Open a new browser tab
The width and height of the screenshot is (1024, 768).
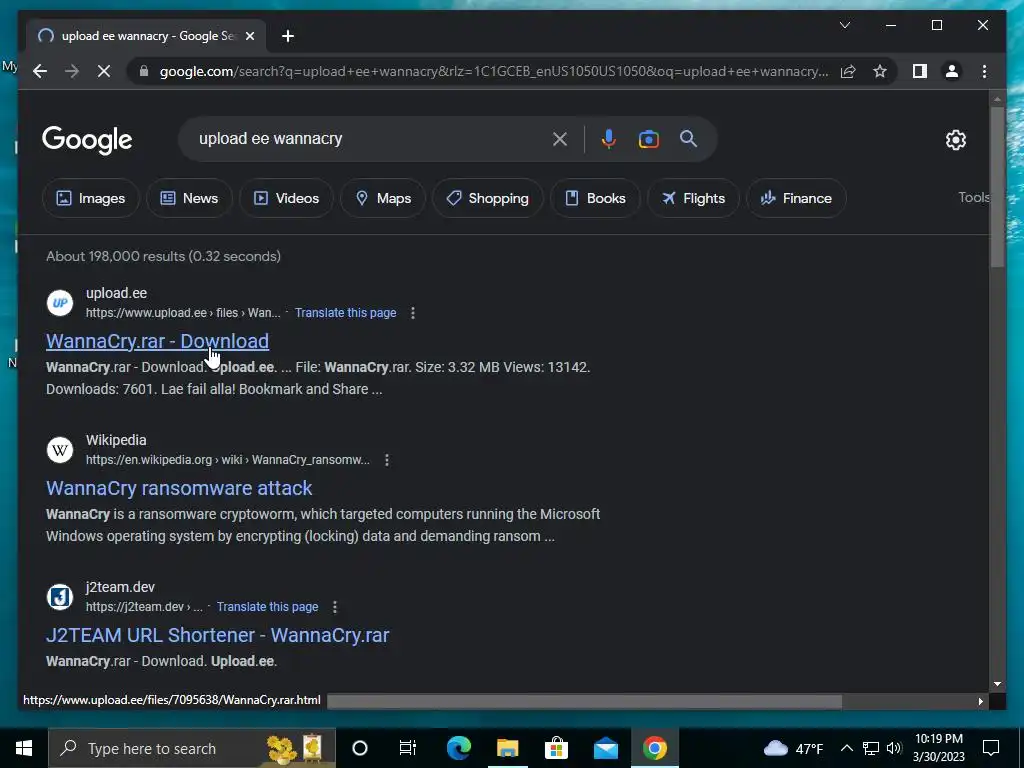tap(288, 36)
